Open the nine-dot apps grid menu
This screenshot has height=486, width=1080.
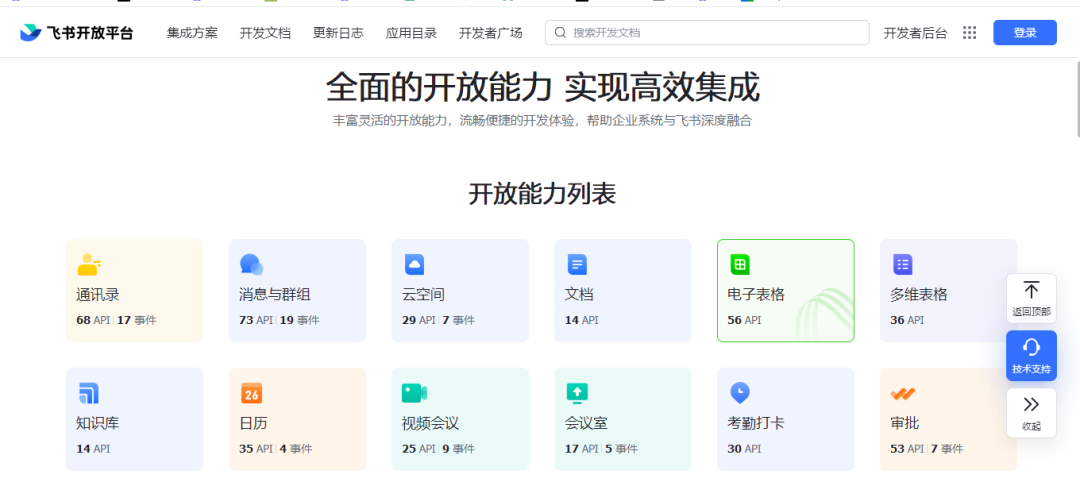(970, 32)
